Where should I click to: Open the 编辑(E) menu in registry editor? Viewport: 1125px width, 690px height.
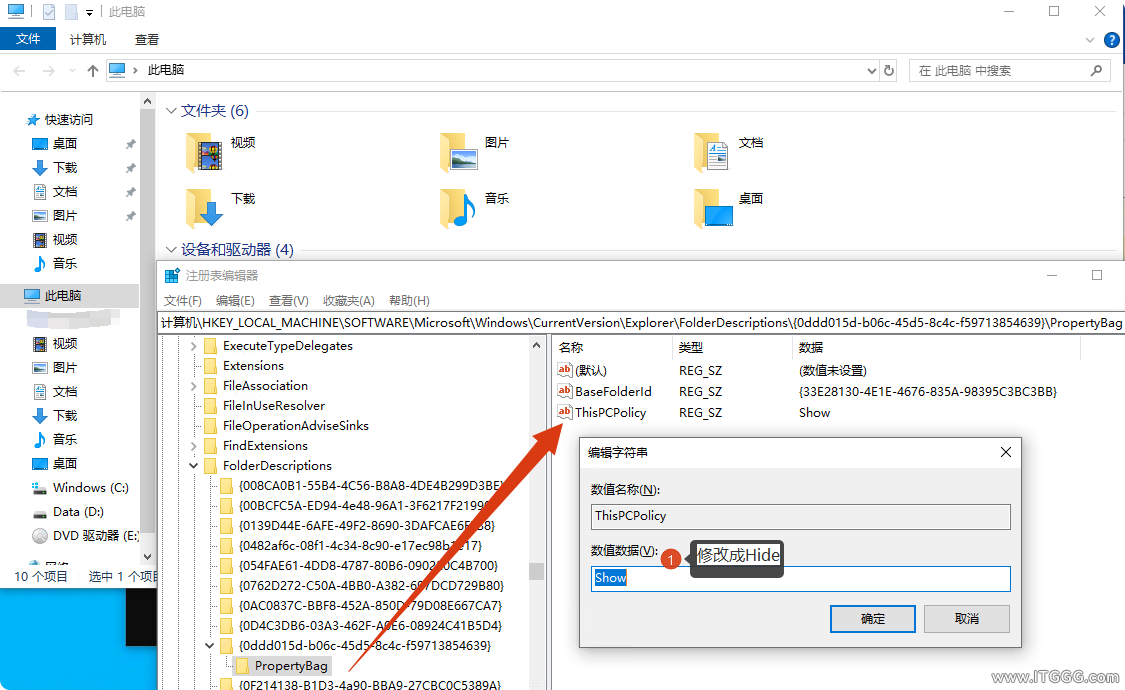point(235,301)
